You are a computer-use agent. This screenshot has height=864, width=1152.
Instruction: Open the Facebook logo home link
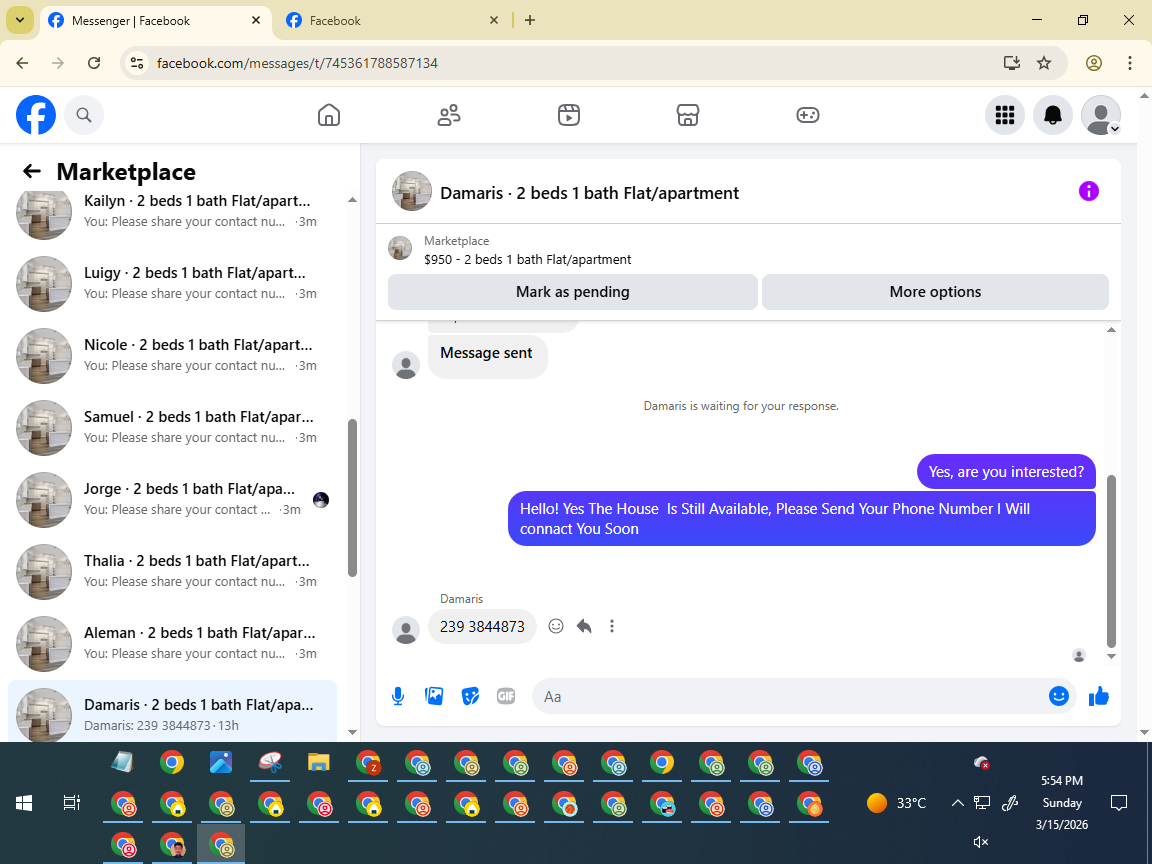coord(36,115)
